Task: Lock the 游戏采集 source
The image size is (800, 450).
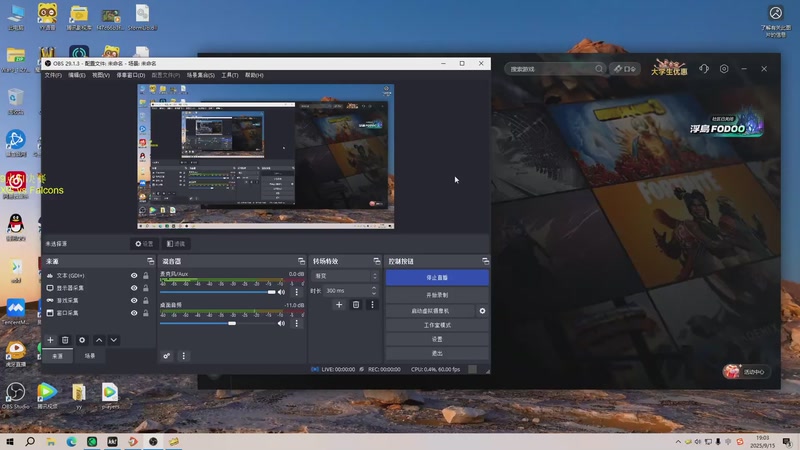Action: click(146, 301)
